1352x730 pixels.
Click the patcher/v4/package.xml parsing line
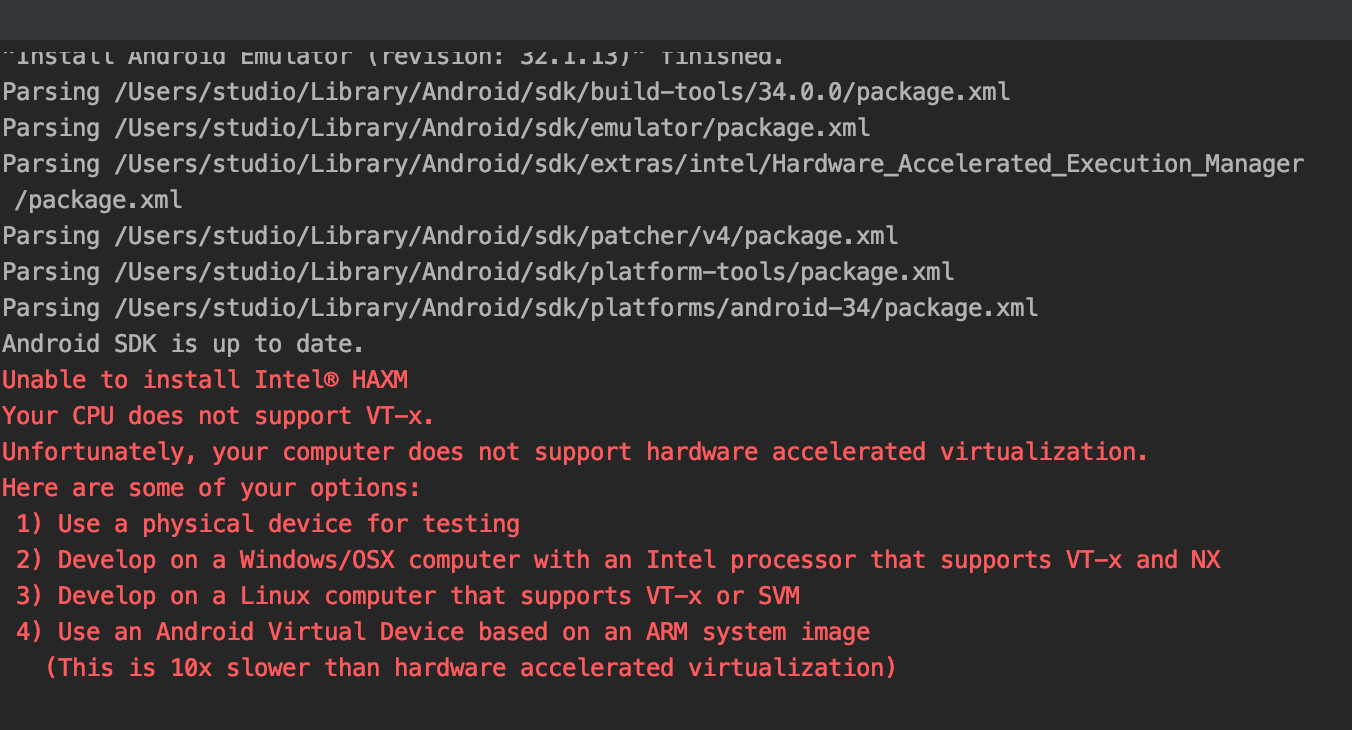click(x=449, y=236)
